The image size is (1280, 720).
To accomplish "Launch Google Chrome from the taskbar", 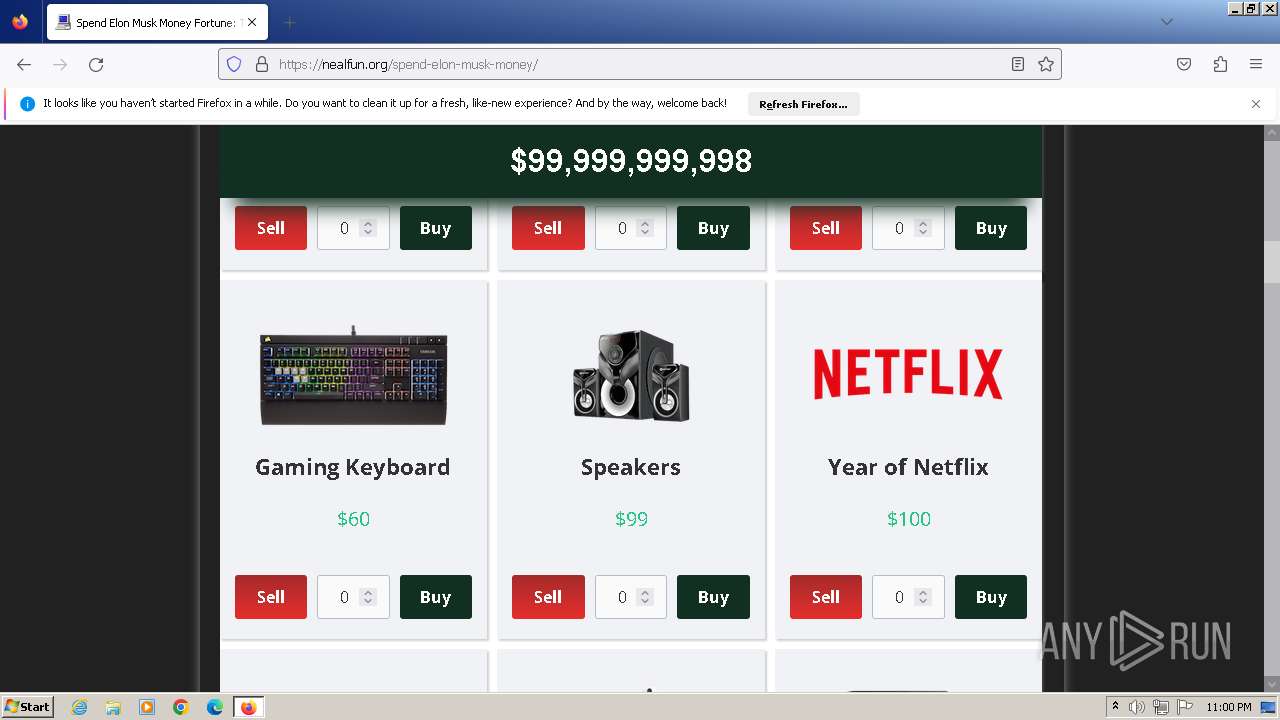I will 181,707.
